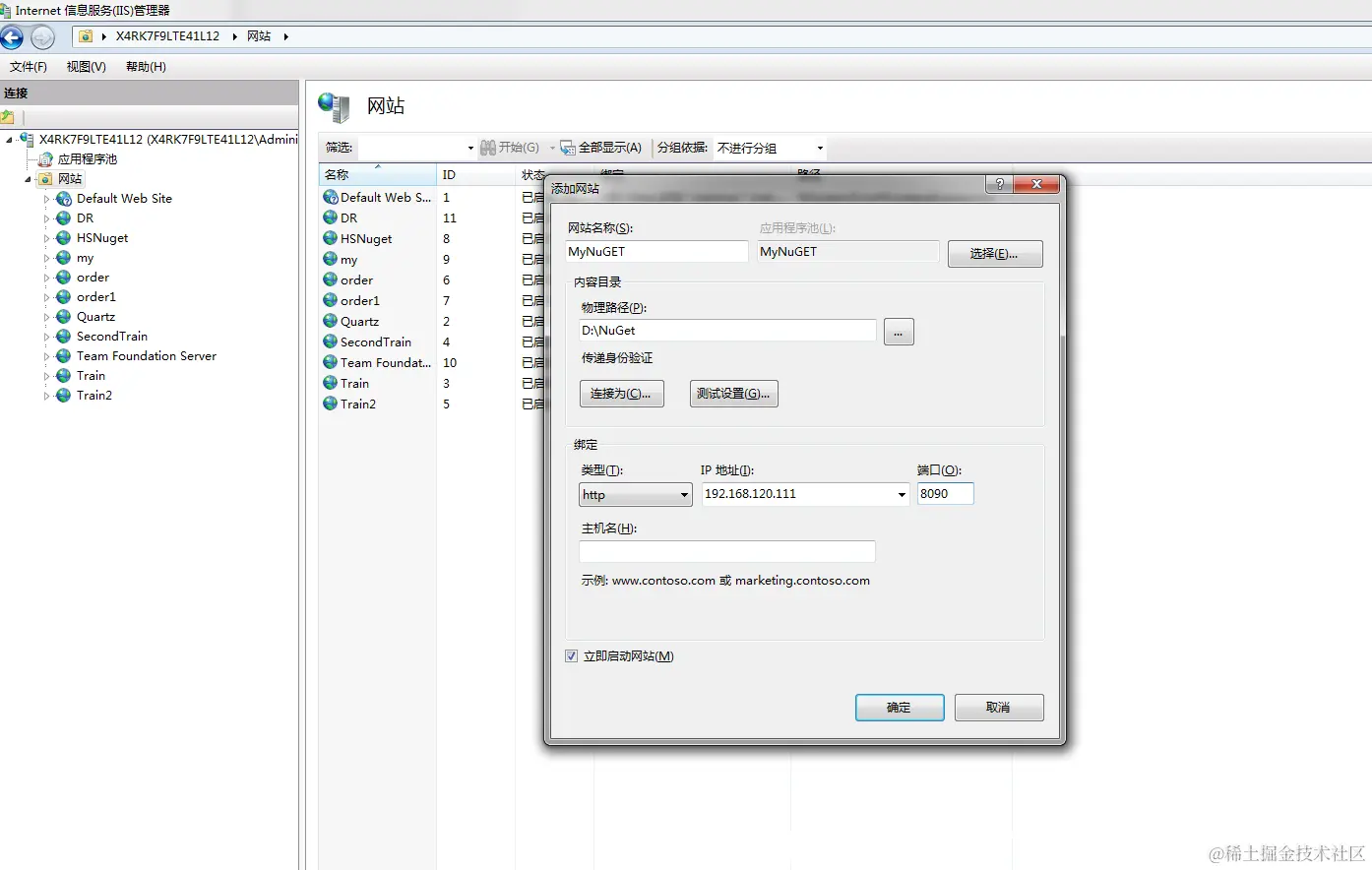This screenshot has height=870, width=1372.
Task: Click the globe icon of Team Foundation Server in tree
Action: click(x=64, y=356)
